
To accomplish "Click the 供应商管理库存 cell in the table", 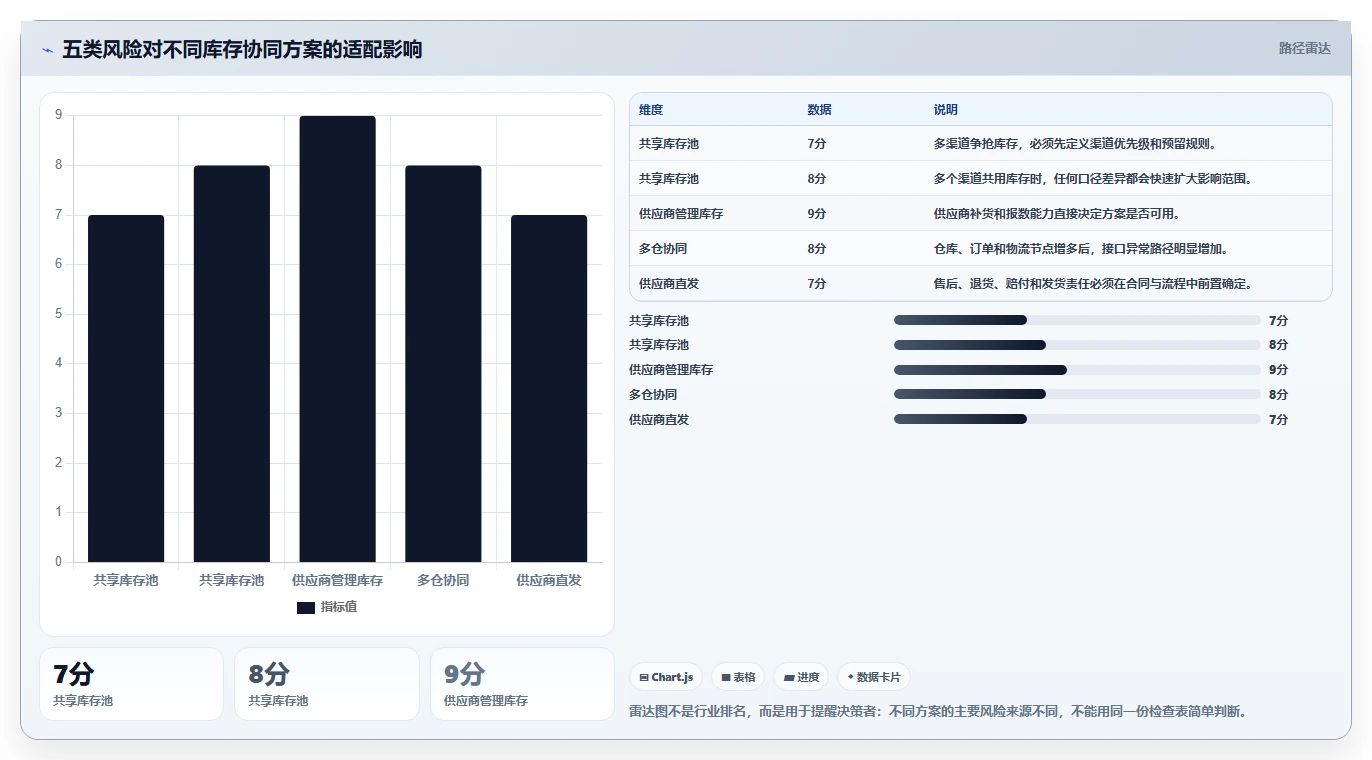I will [x=681, y=214].
